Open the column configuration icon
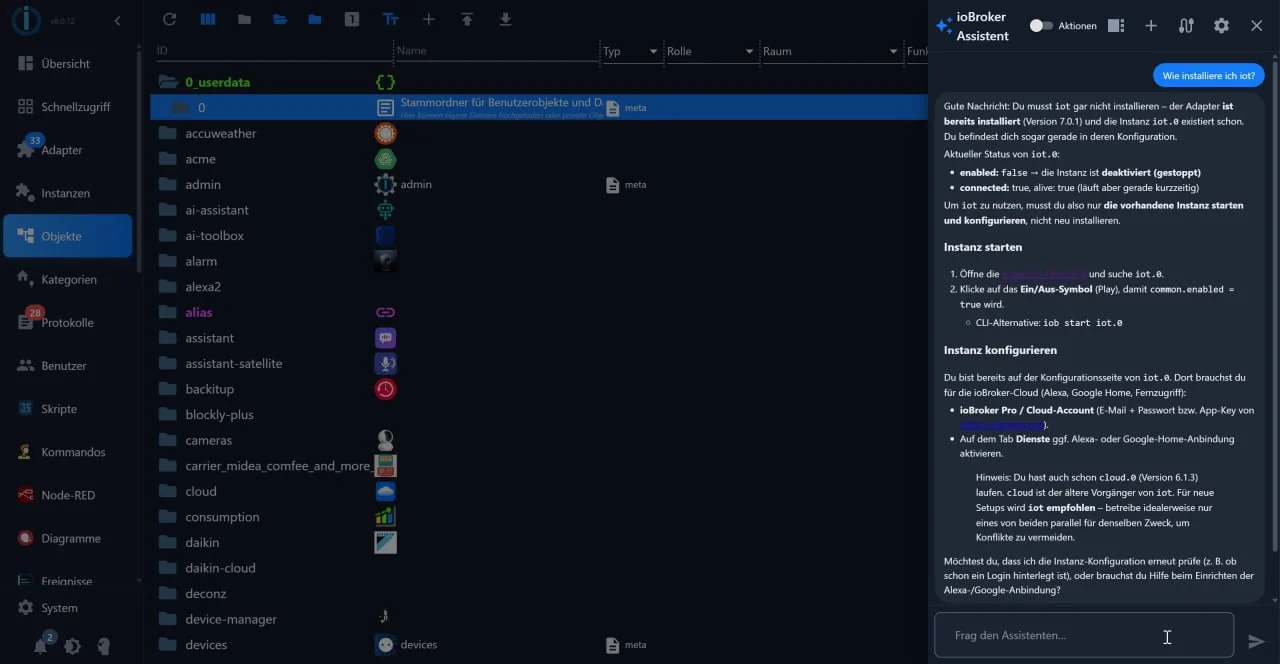 (x=208, y=19)
